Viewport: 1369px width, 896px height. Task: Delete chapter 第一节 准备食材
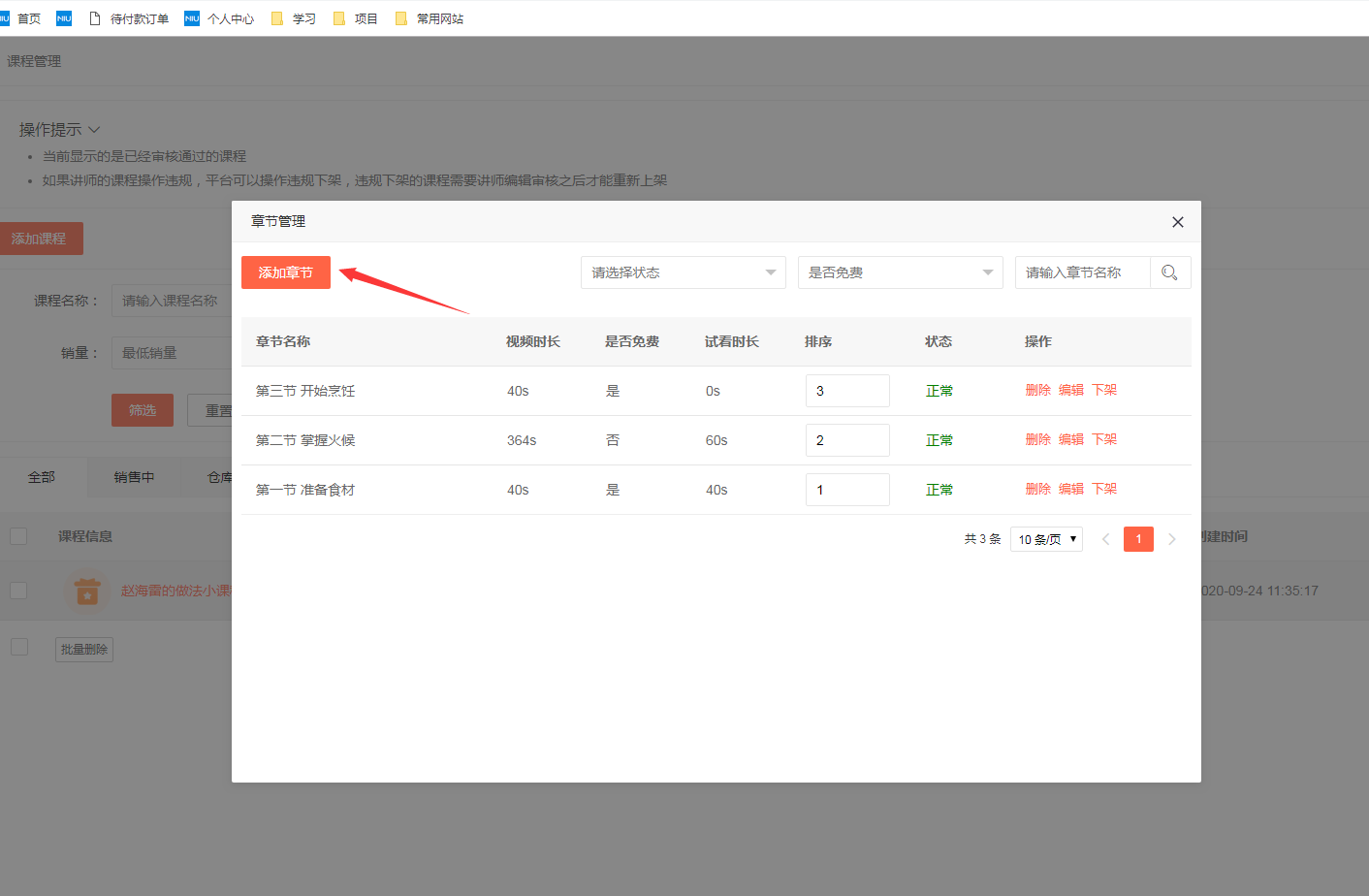pos(1038,489)
